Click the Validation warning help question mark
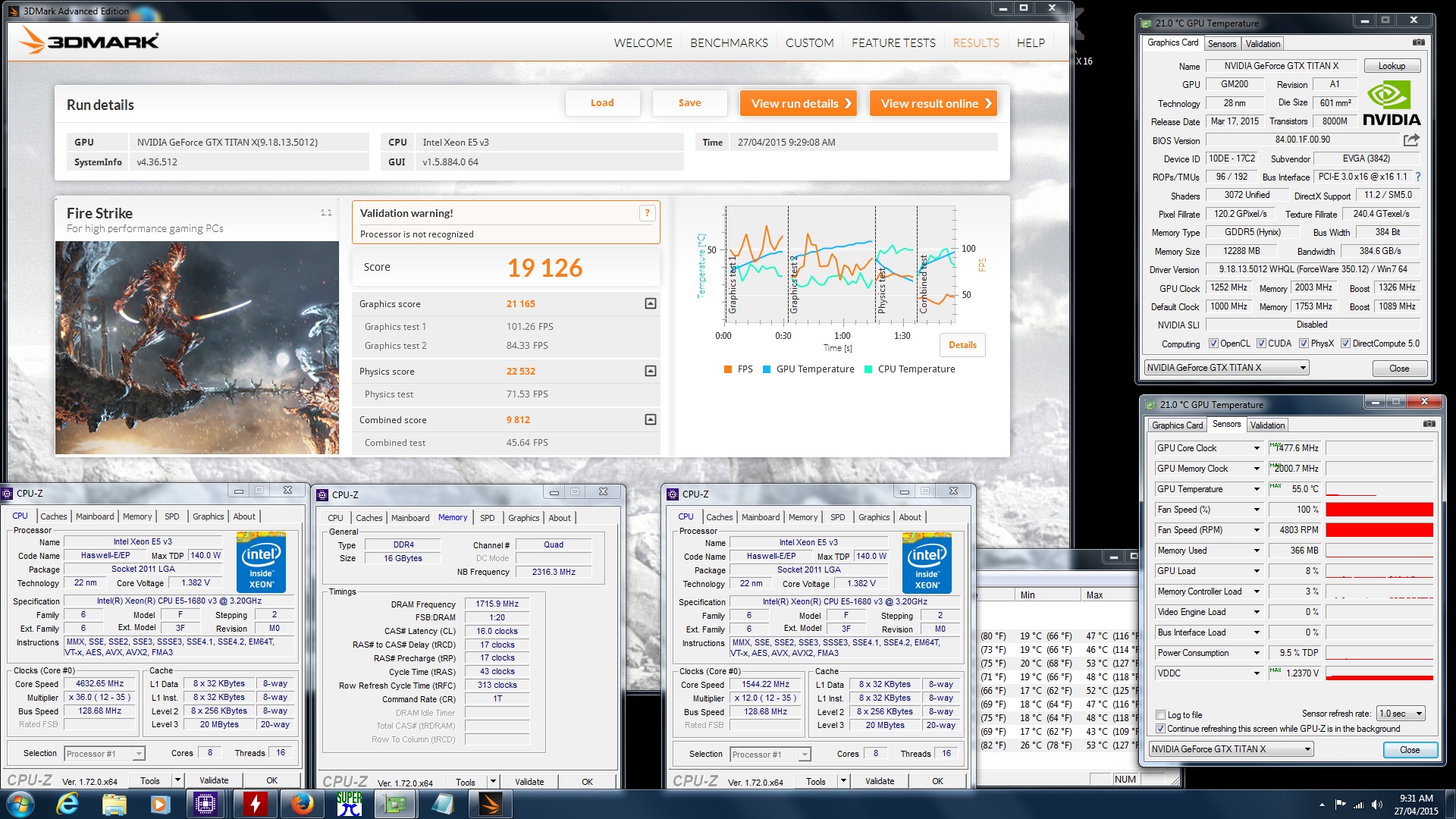 click(x=647, y=213)
